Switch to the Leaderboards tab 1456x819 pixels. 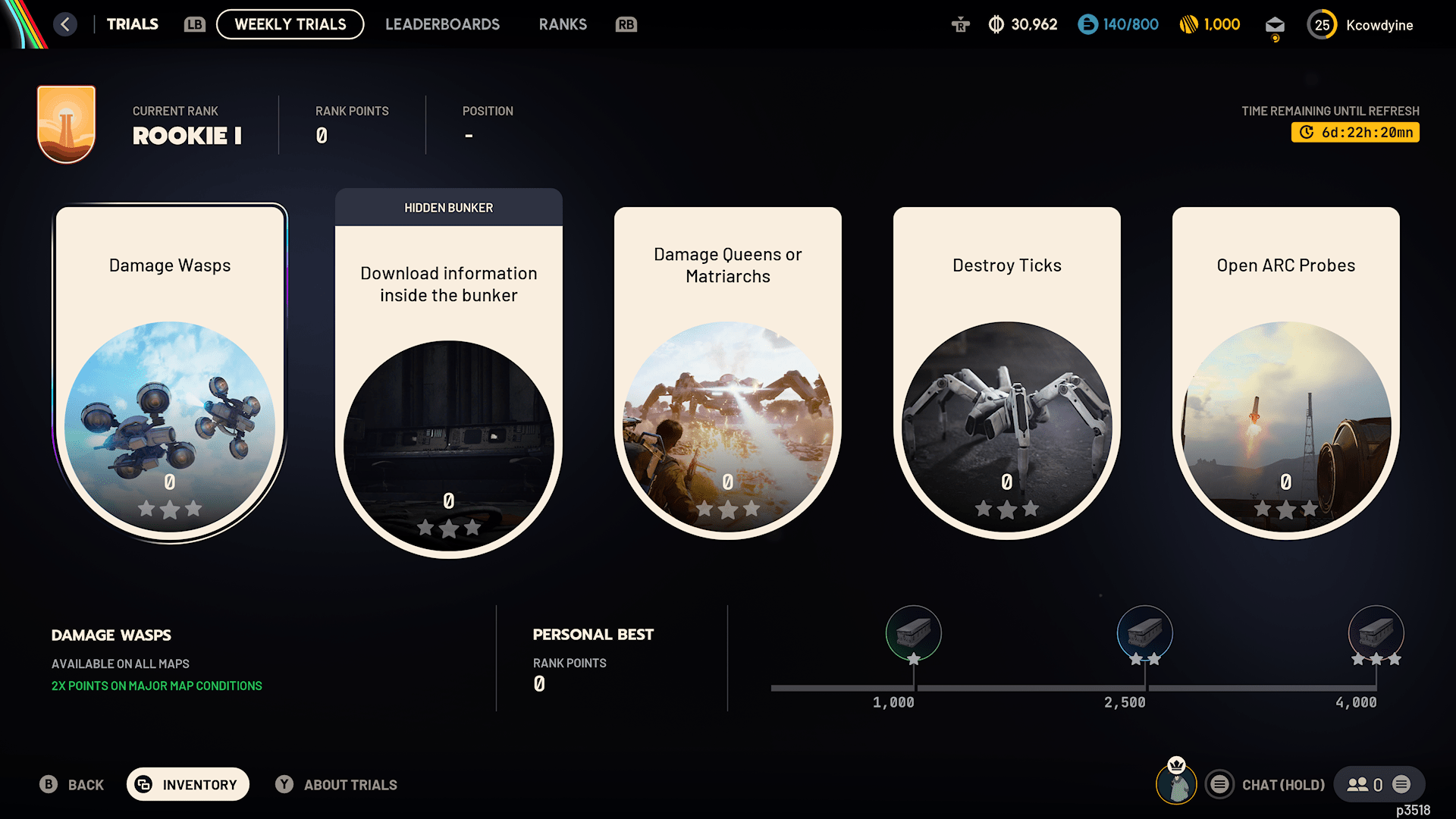(442, 24)
